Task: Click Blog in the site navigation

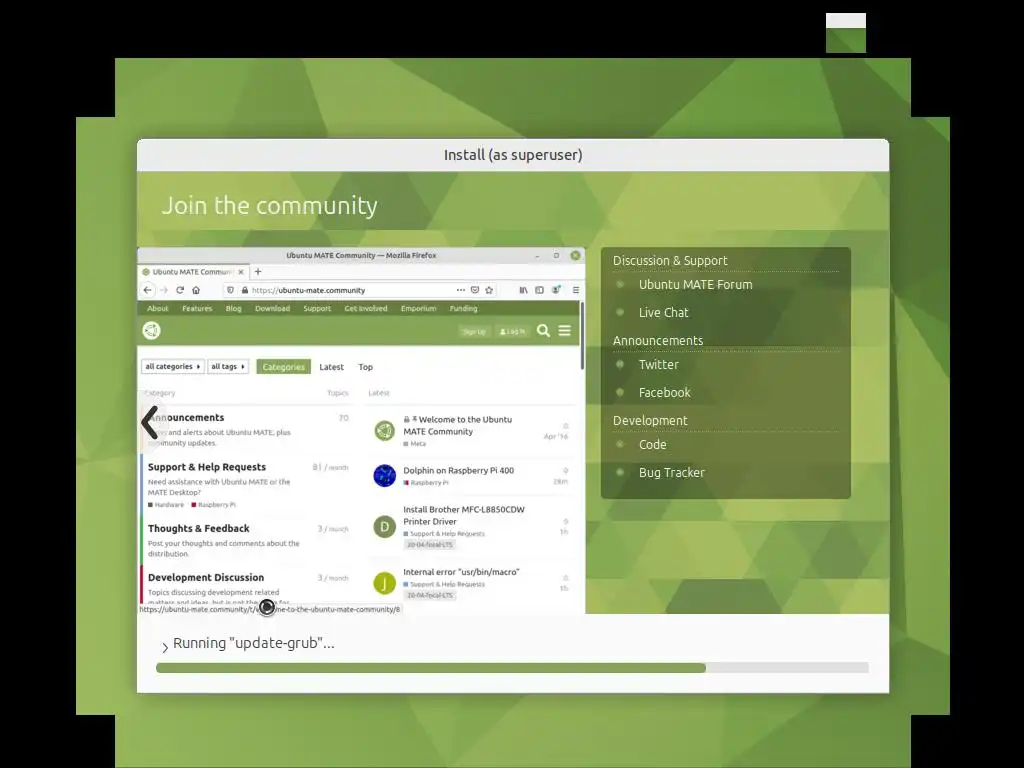Action: click(x=233, y=308)
